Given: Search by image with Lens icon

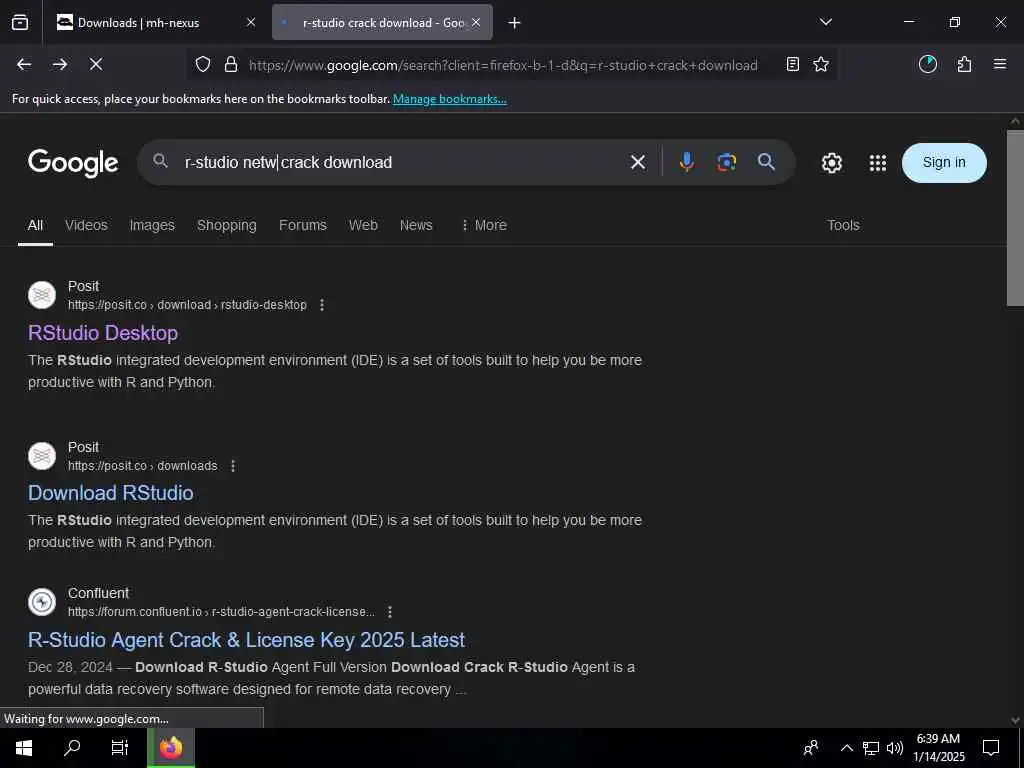Looking at the screenshot, I should coord(726,162).
